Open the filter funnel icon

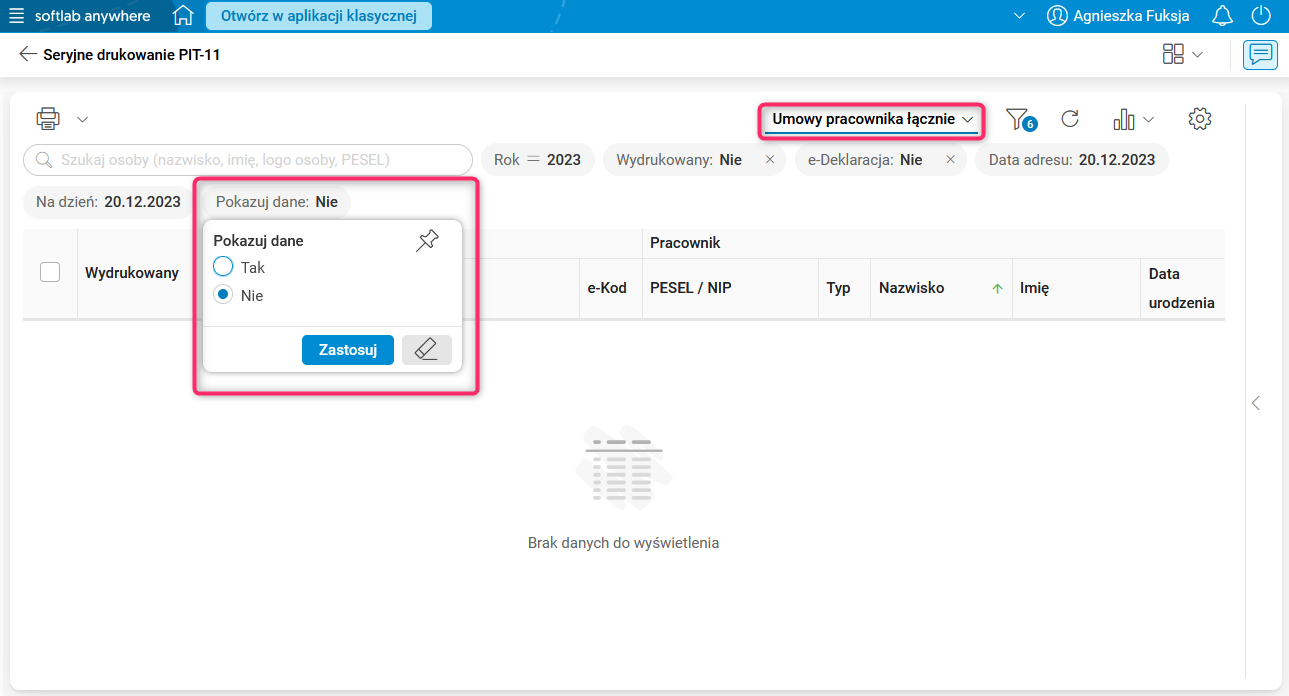click(x=1019, y=120)
